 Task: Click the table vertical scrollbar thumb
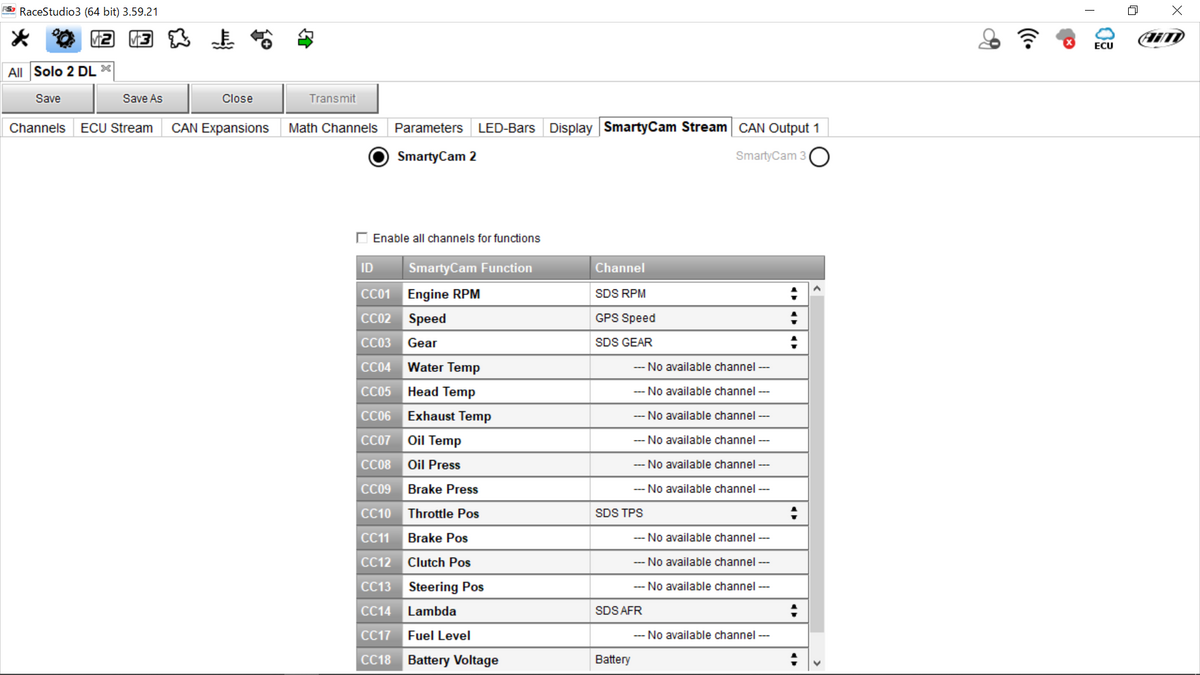coord(817,464)
